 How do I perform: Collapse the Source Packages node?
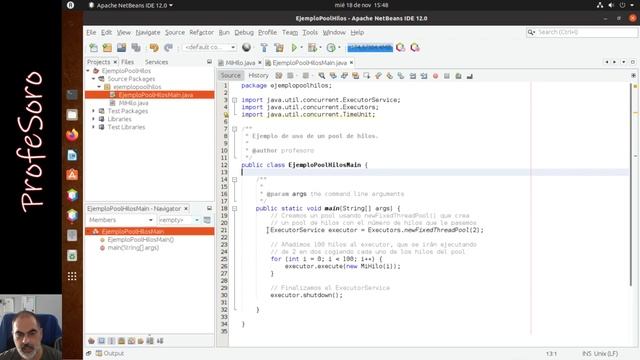(94, 79)
